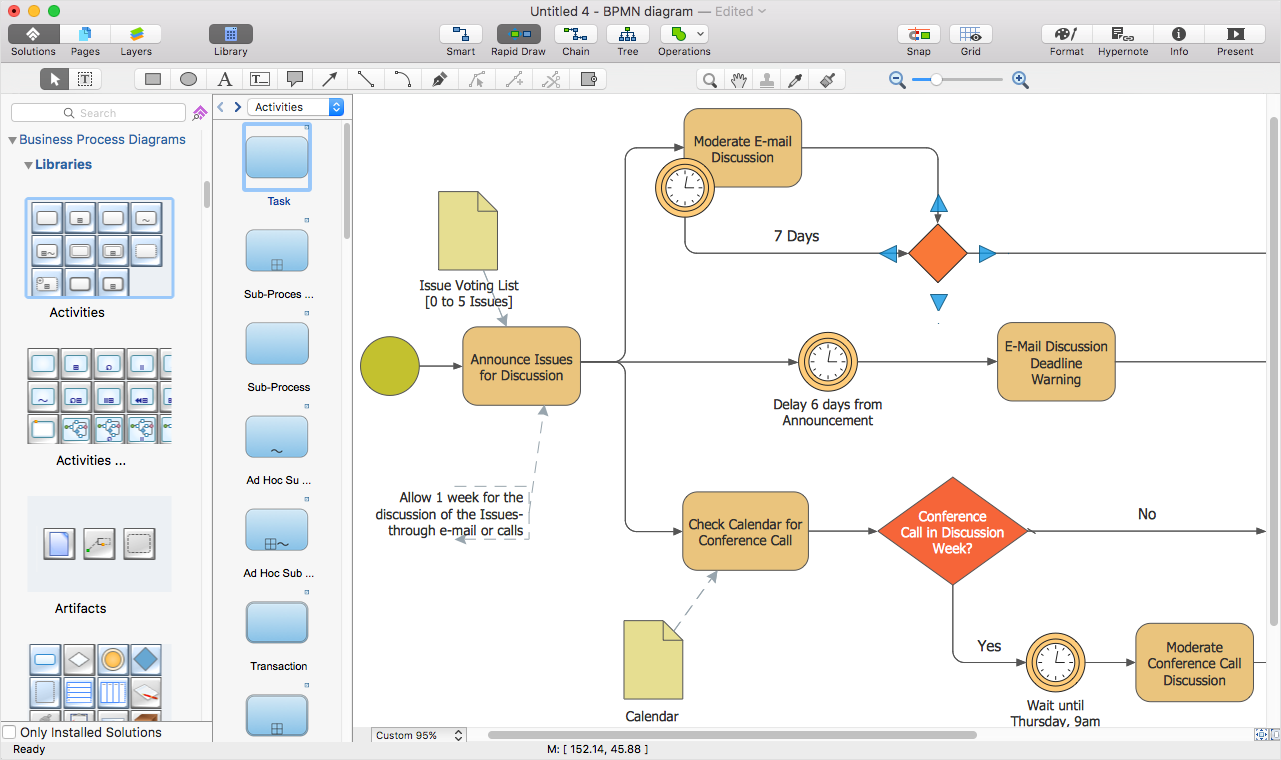Screen dimensions: 1281x760
Task: Select the Text tool in toolbar
Action: point(225,80)
